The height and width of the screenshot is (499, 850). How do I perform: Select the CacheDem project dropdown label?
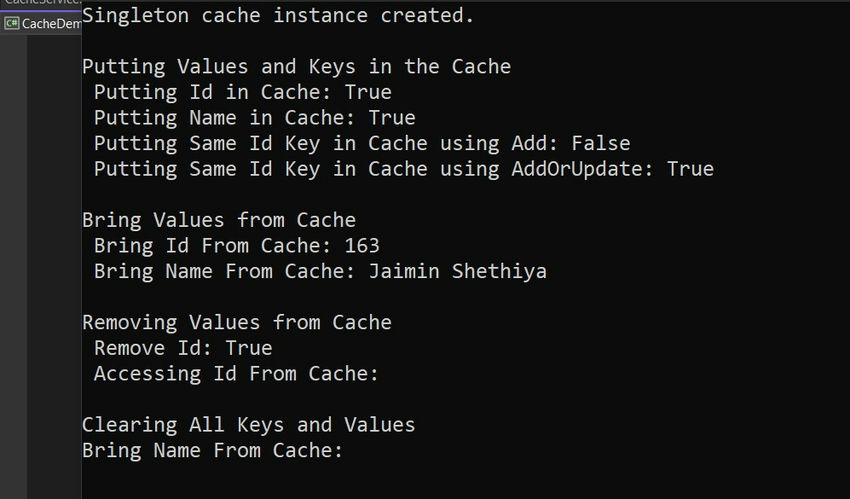[51, 24]
